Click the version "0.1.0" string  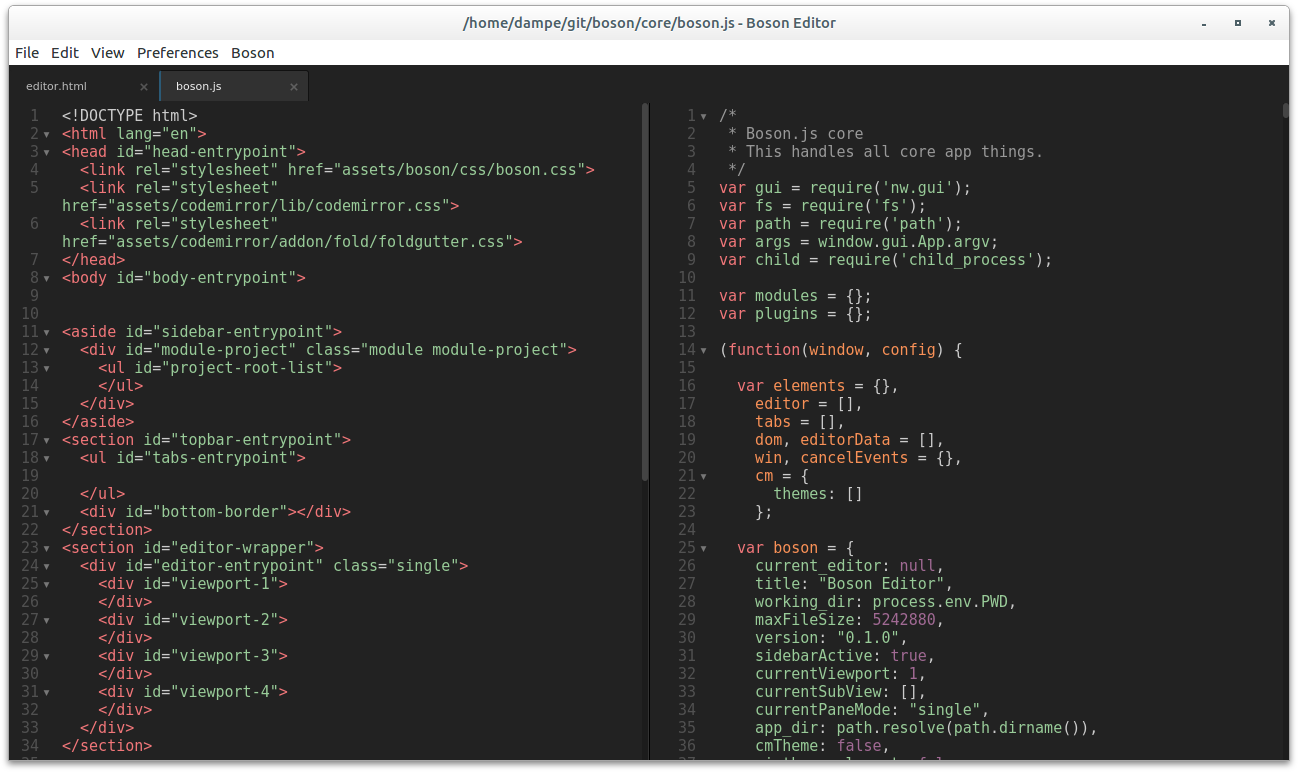click(x=868, y=638)
